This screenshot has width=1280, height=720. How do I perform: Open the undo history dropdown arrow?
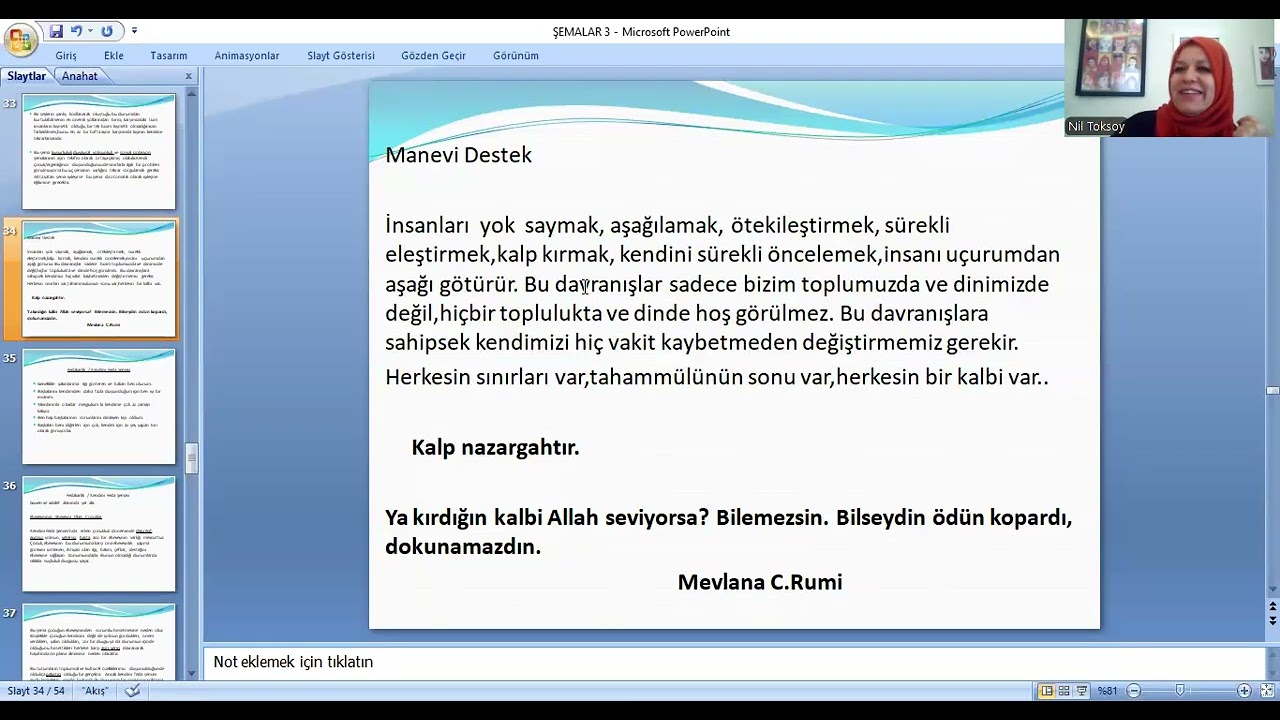90,32
